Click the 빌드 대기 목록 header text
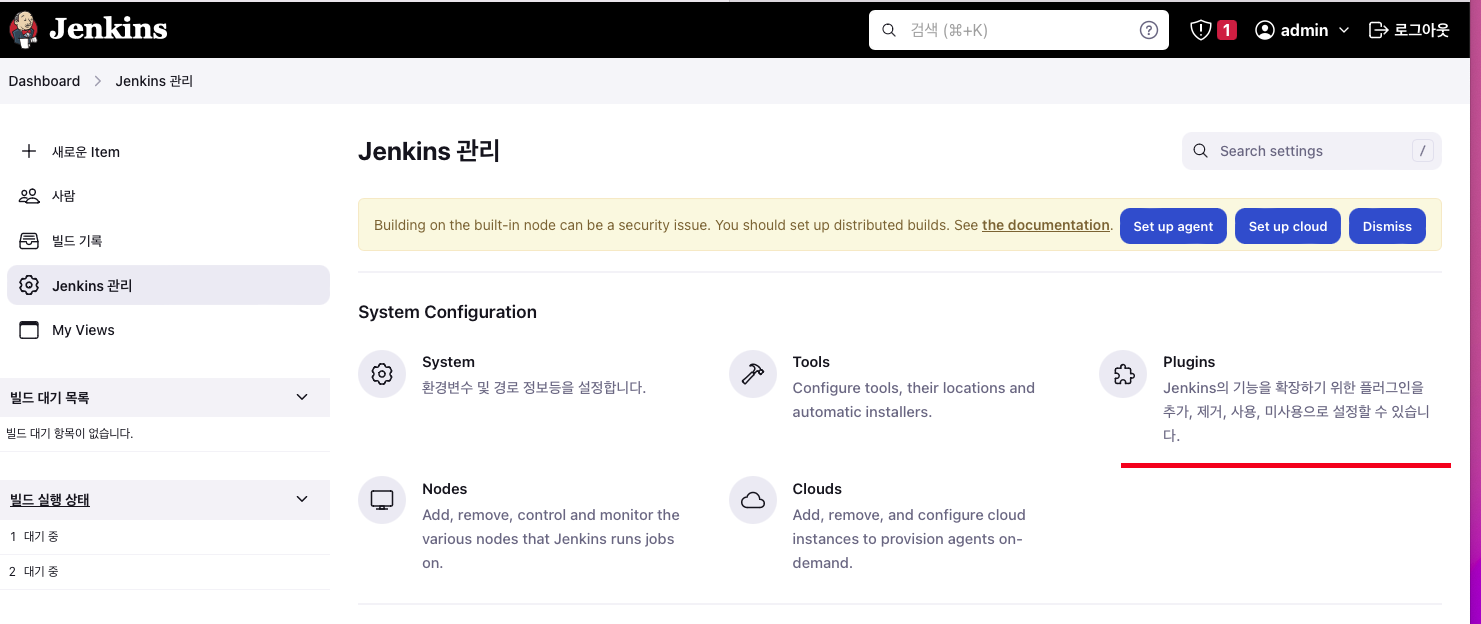Image resolution: width=1481 pixels, height=624 pixels. click(49, 397)
